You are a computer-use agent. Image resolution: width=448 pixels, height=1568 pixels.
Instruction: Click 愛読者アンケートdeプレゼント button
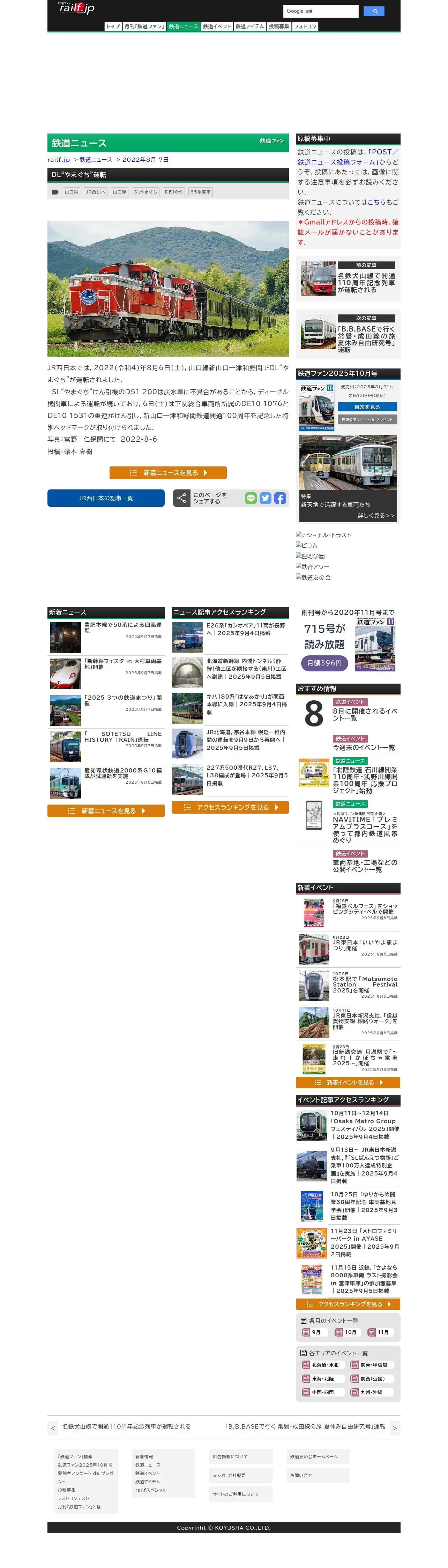tap(367, 419)
